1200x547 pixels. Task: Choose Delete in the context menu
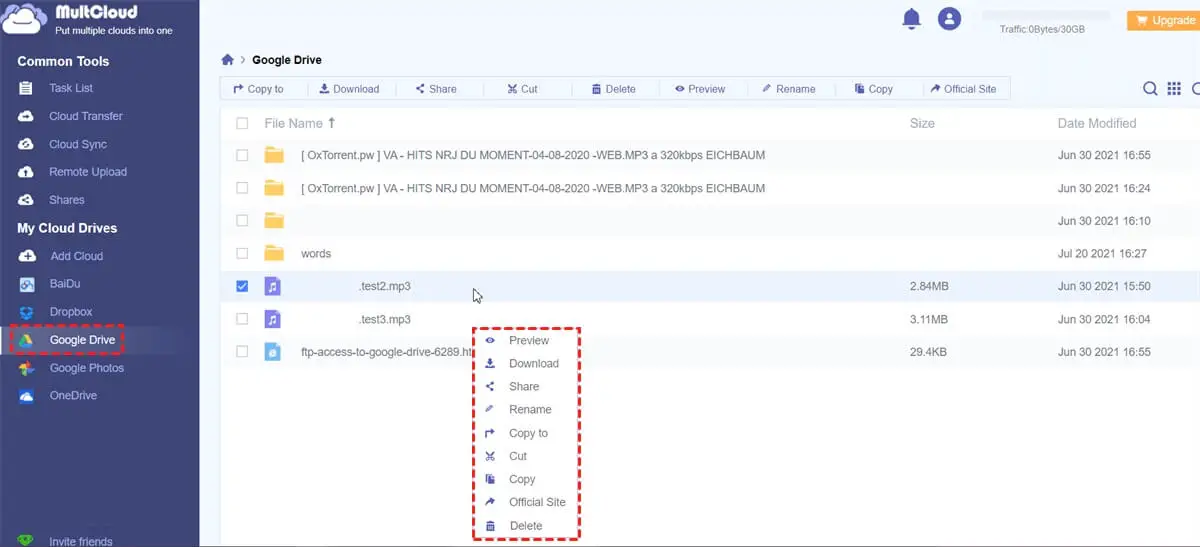(x=526, y=526)
